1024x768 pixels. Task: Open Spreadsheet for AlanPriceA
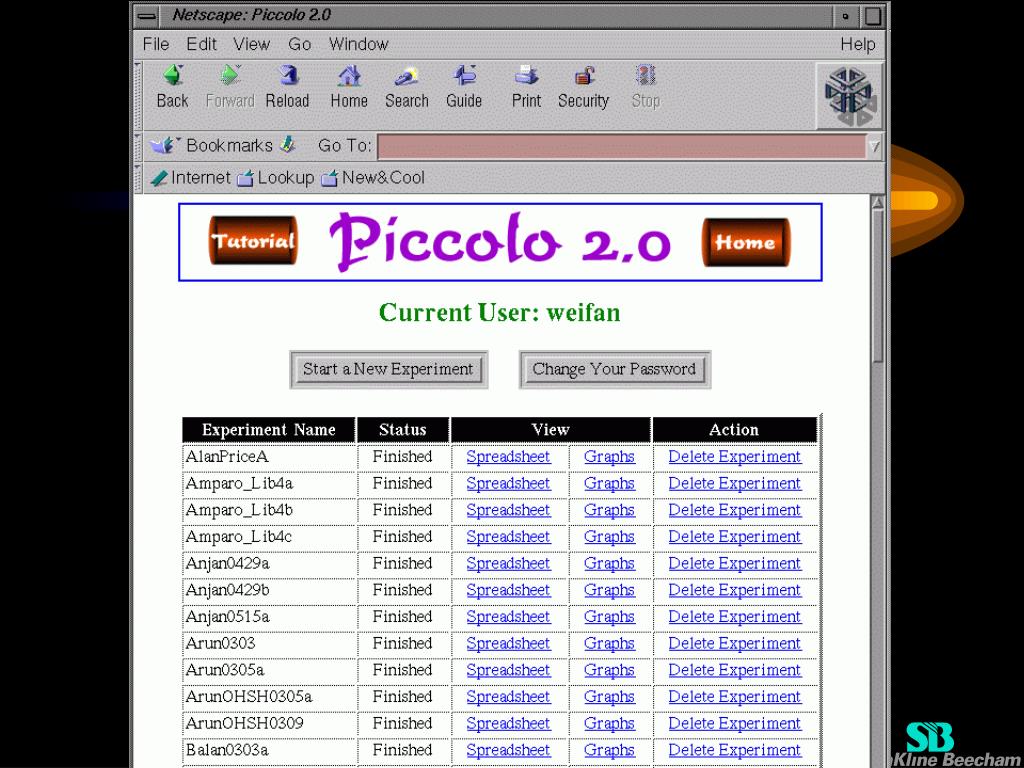[508, 456]
